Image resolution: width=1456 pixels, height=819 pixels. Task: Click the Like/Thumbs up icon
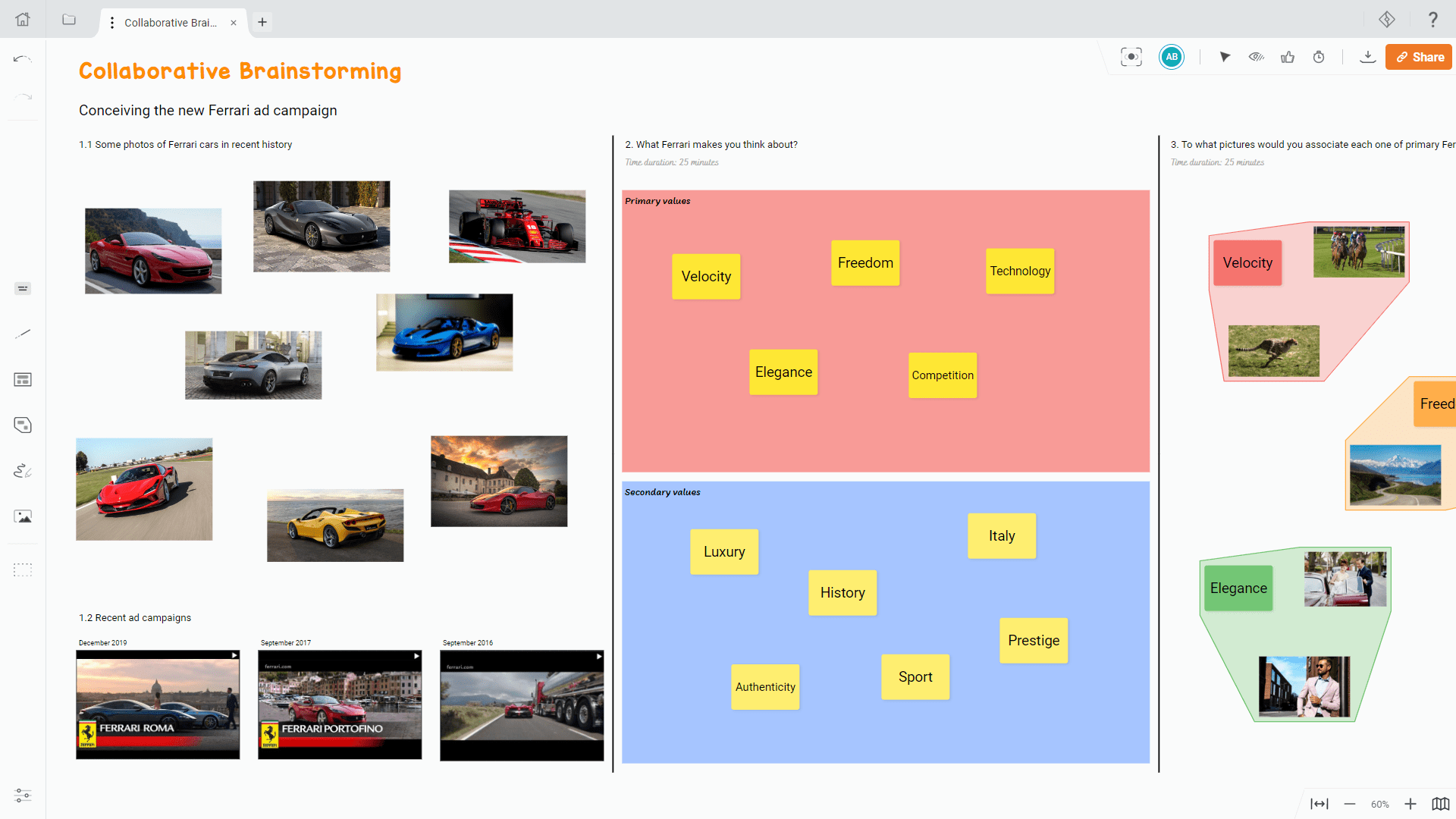1288,57
